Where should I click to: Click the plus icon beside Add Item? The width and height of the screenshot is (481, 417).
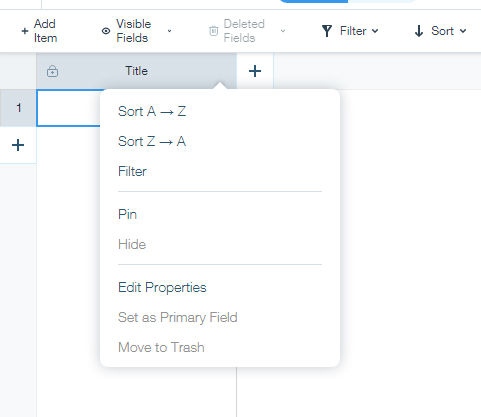(x=25, y=31)
